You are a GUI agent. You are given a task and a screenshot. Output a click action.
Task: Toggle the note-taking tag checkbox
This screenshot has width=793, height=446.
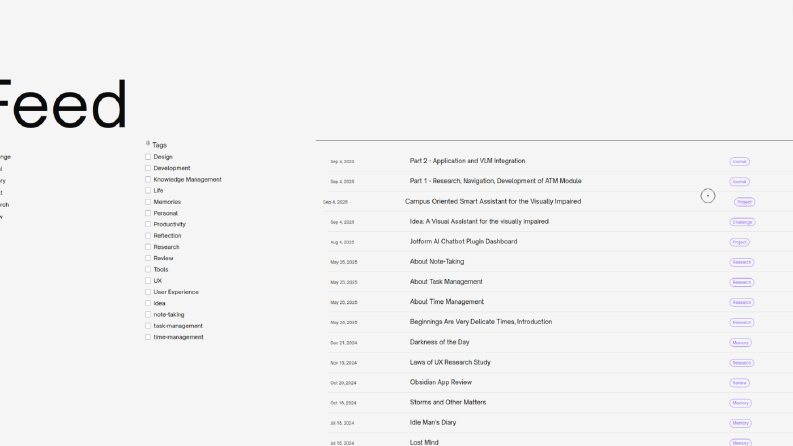(x=148, y=315)
